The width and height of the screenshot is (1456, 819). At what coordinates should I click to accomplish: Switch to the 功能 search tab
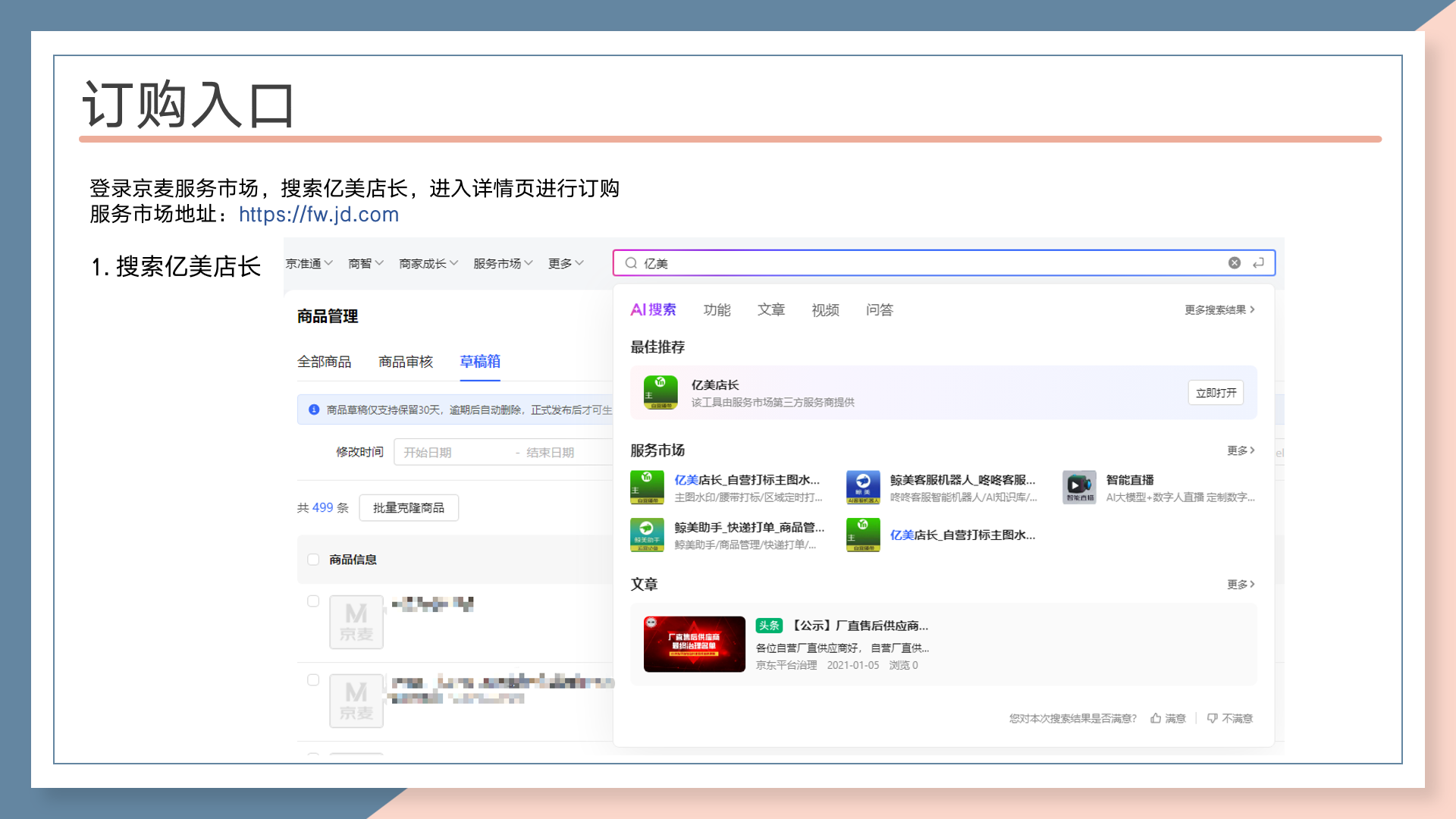717,310
